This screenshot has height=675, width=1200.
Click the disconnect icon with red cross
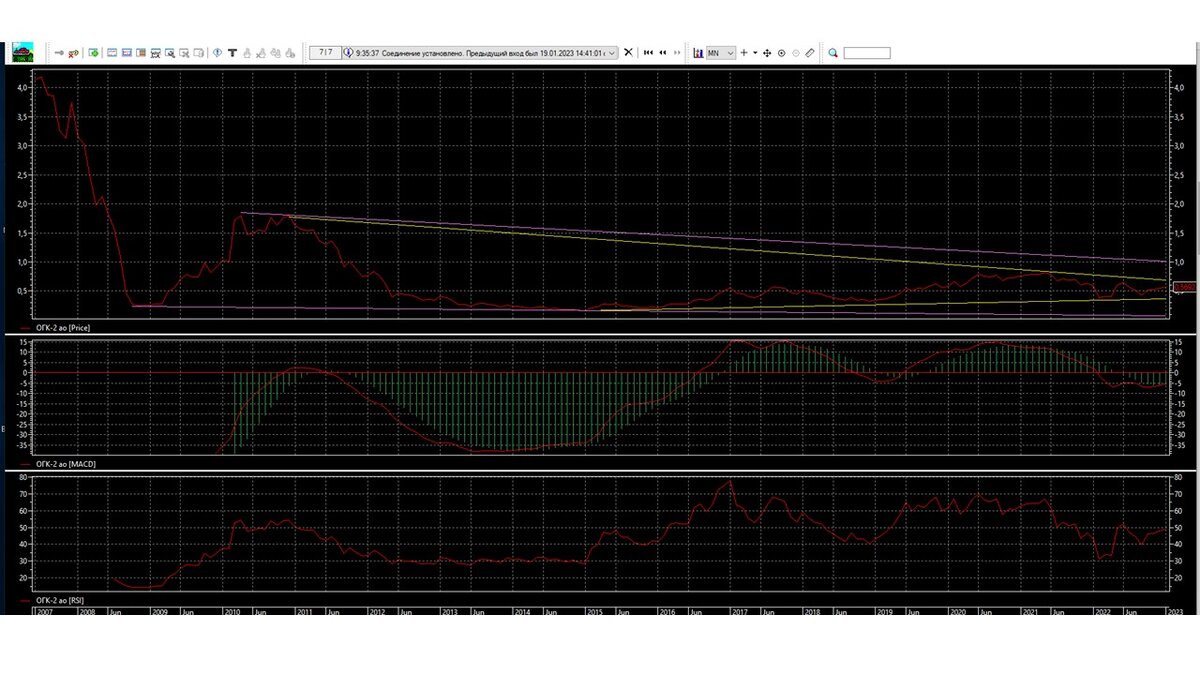pyautogui.click(x=74, y=52)
